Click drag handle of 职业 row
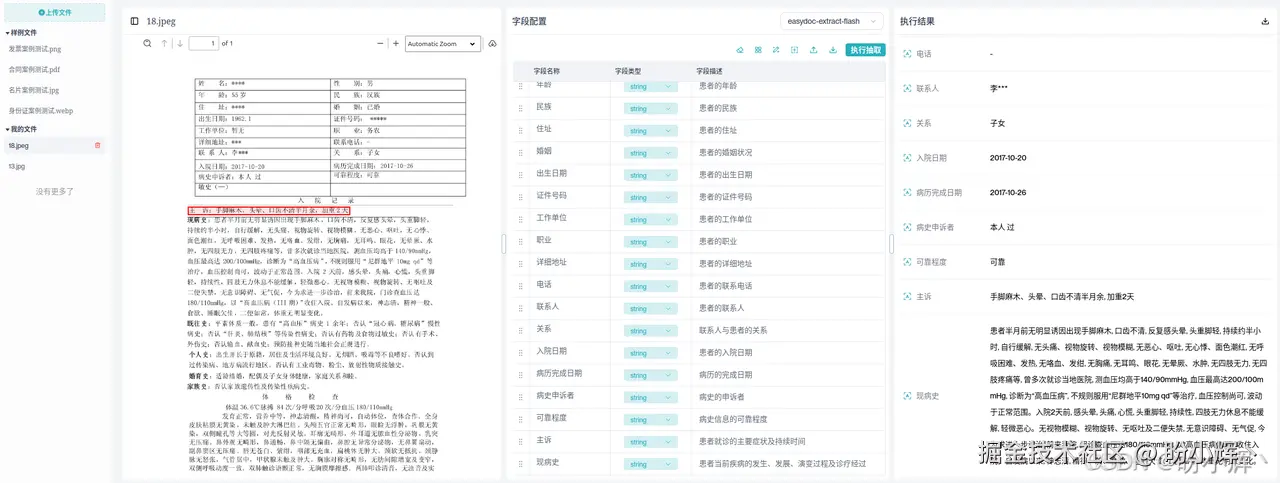Image resolution: width=1280 pixels, height=483 pixels. pyautogui.click(x=520, y=241)
